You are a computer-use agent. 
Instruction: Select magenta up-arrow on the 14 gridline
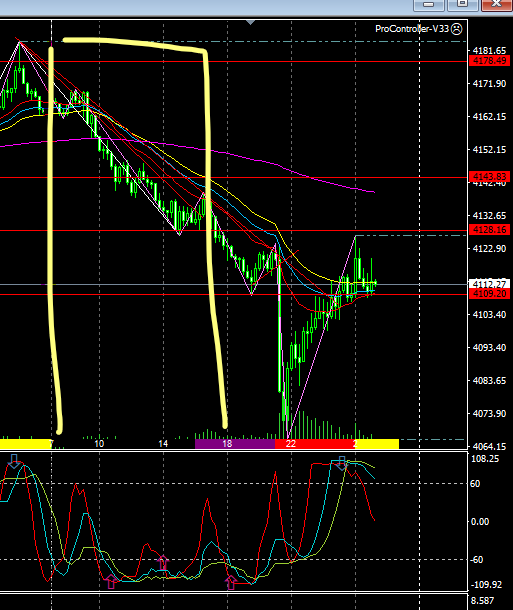click(163, 563)
